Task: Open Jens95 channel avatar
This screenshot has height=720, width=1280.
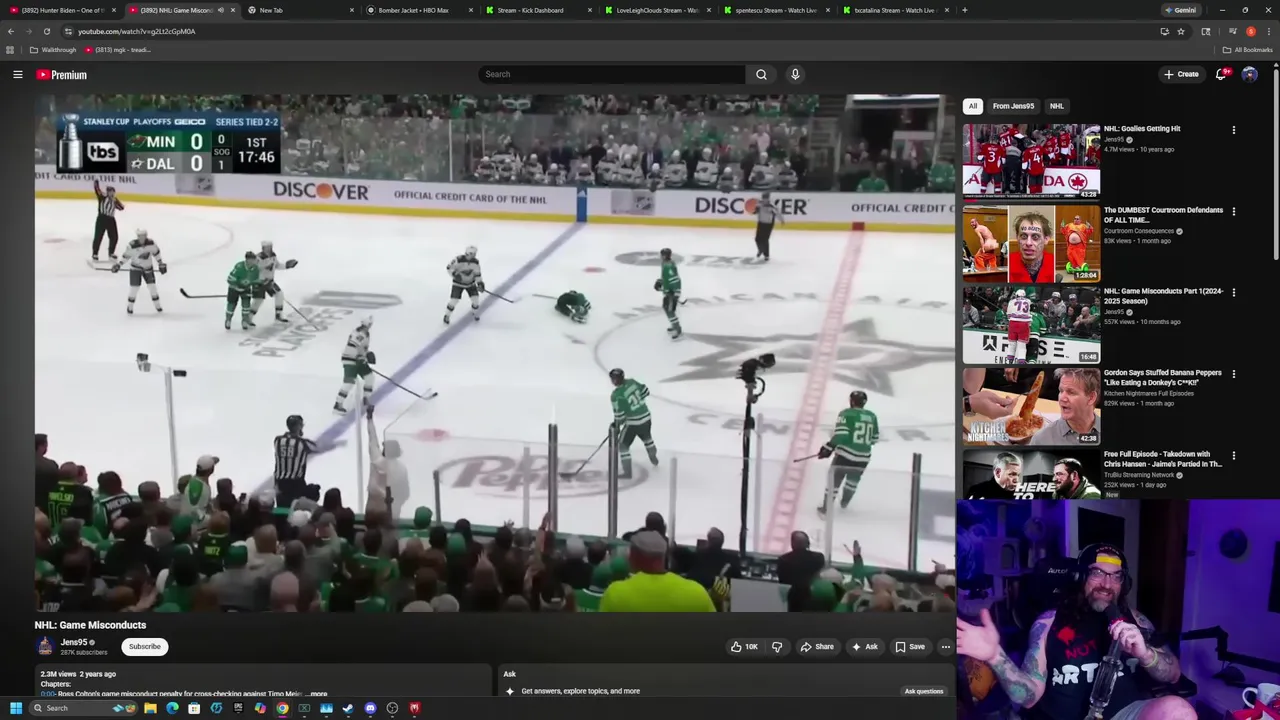Action: click(45, 647)
